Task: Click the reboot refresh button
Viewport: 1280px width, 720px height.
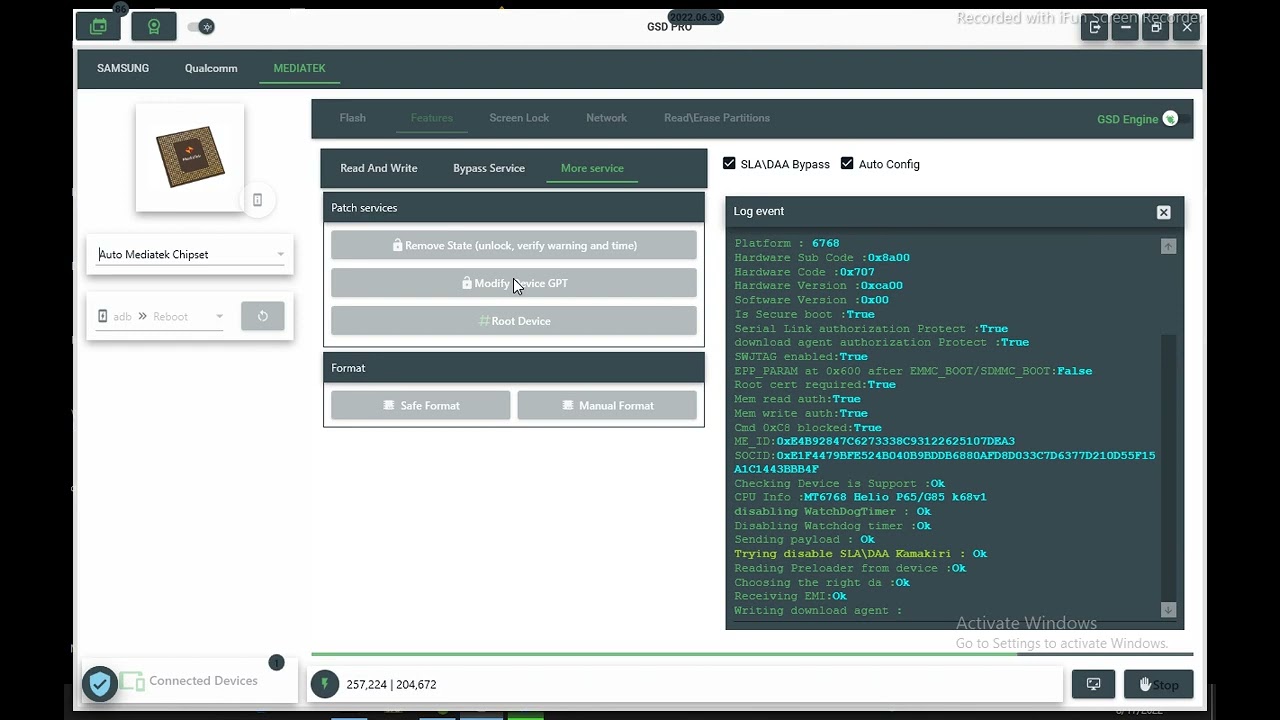Action: point(263,316)
